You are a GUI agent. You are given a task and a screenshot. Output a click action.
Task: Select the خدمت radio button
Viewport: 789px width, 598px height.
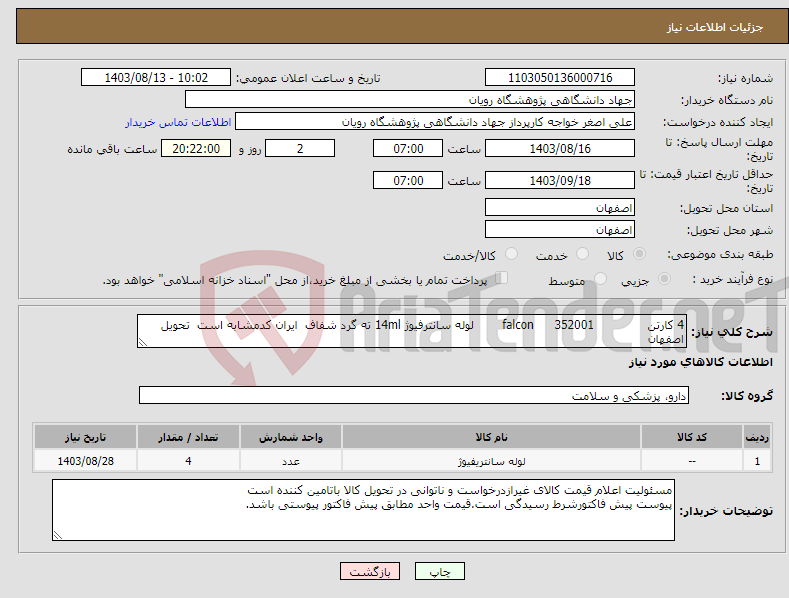pyautogui.click(x=582, y=254)
